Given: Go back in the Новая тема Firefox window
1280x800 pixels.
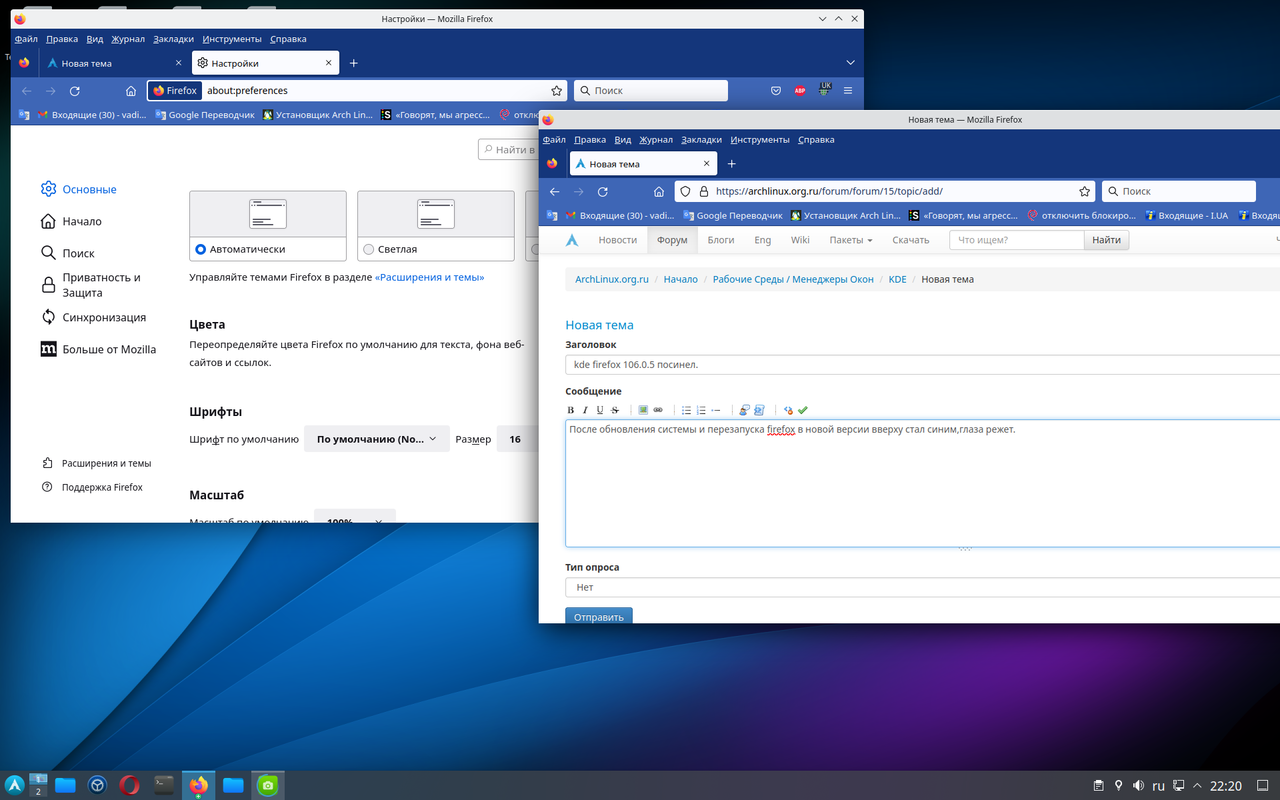Looking at the screenshot, I should point(554,191).
